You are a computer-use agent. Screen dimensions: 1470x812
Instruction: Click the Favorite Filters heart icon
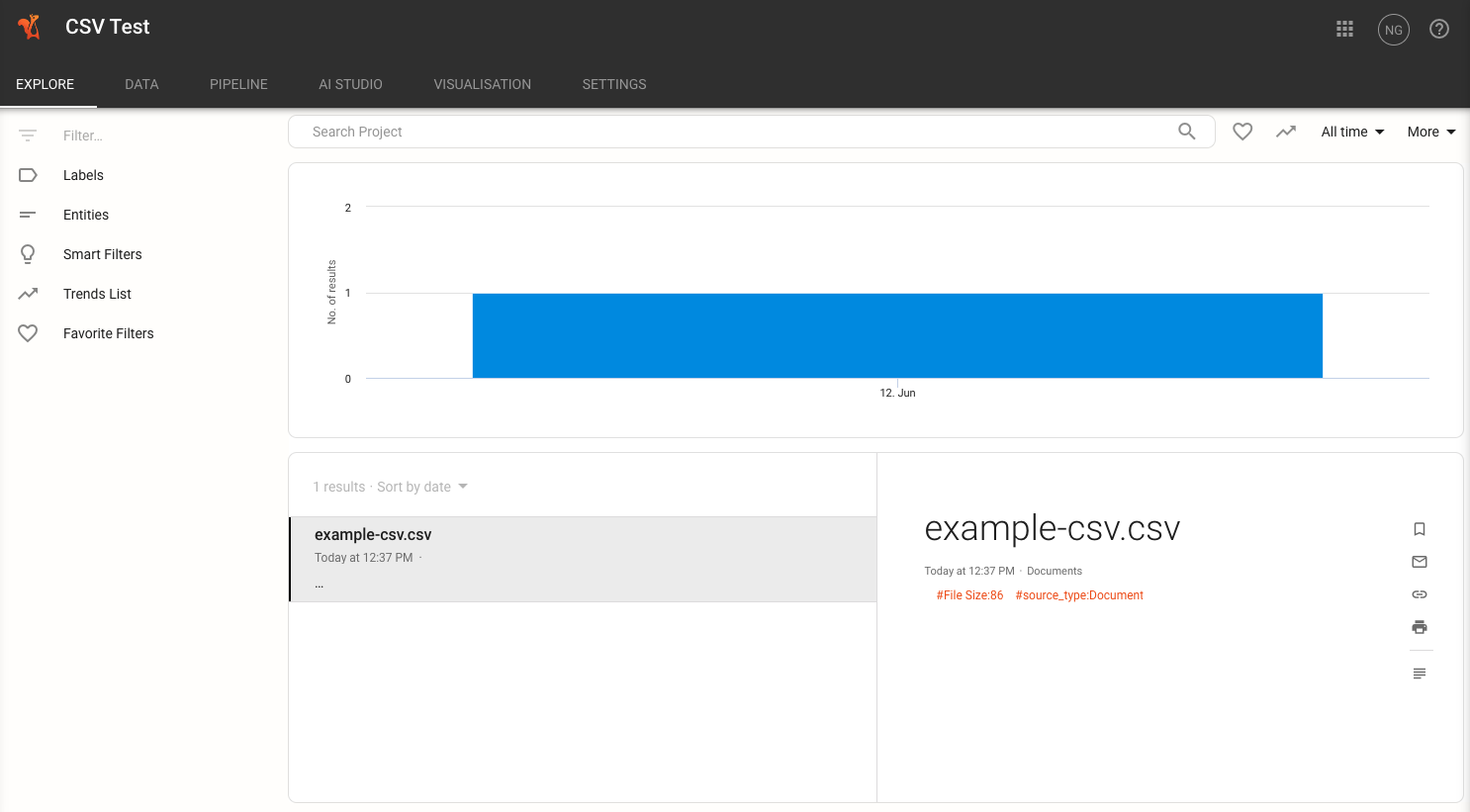[28, 333]
